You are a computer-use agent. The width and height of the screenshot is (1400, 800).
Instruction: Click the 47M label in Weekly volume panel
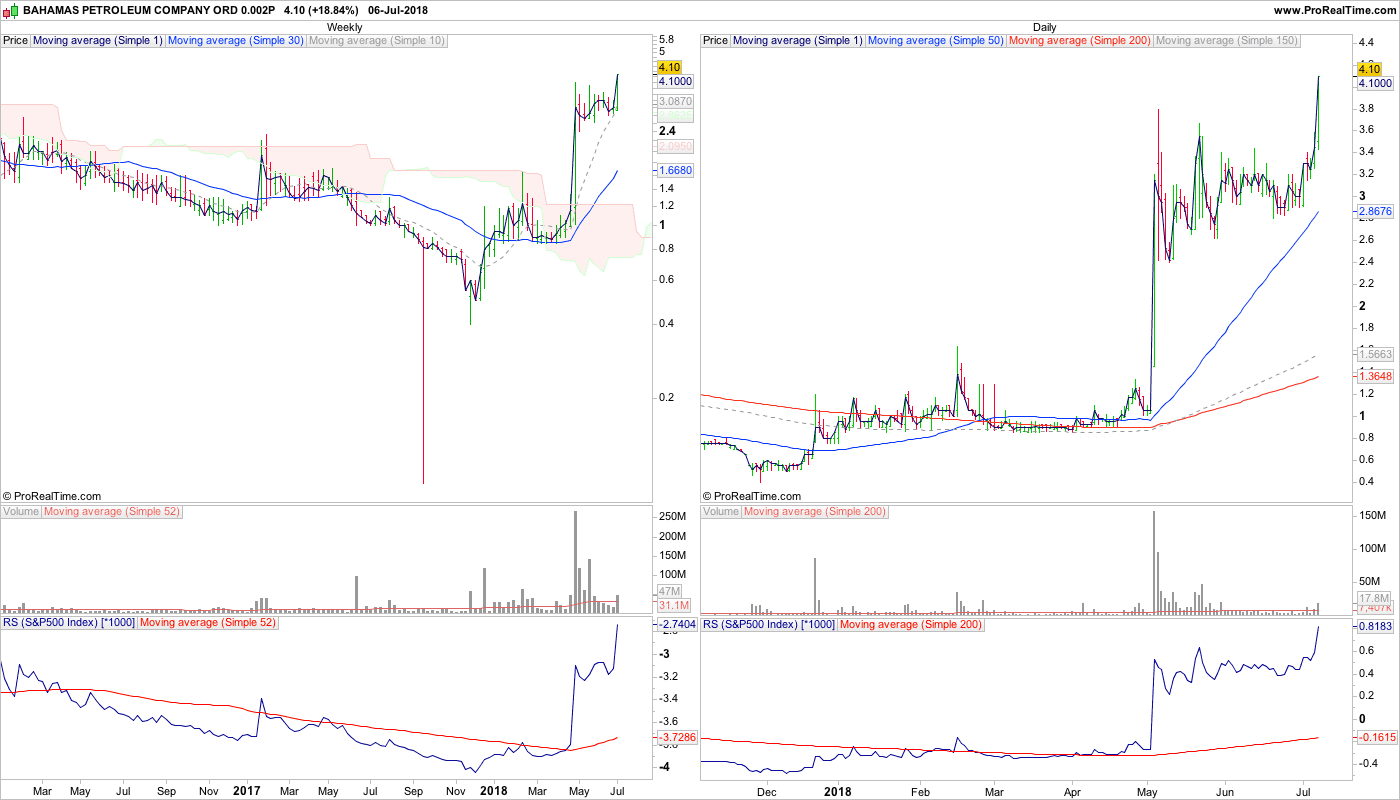coord(668,593)
